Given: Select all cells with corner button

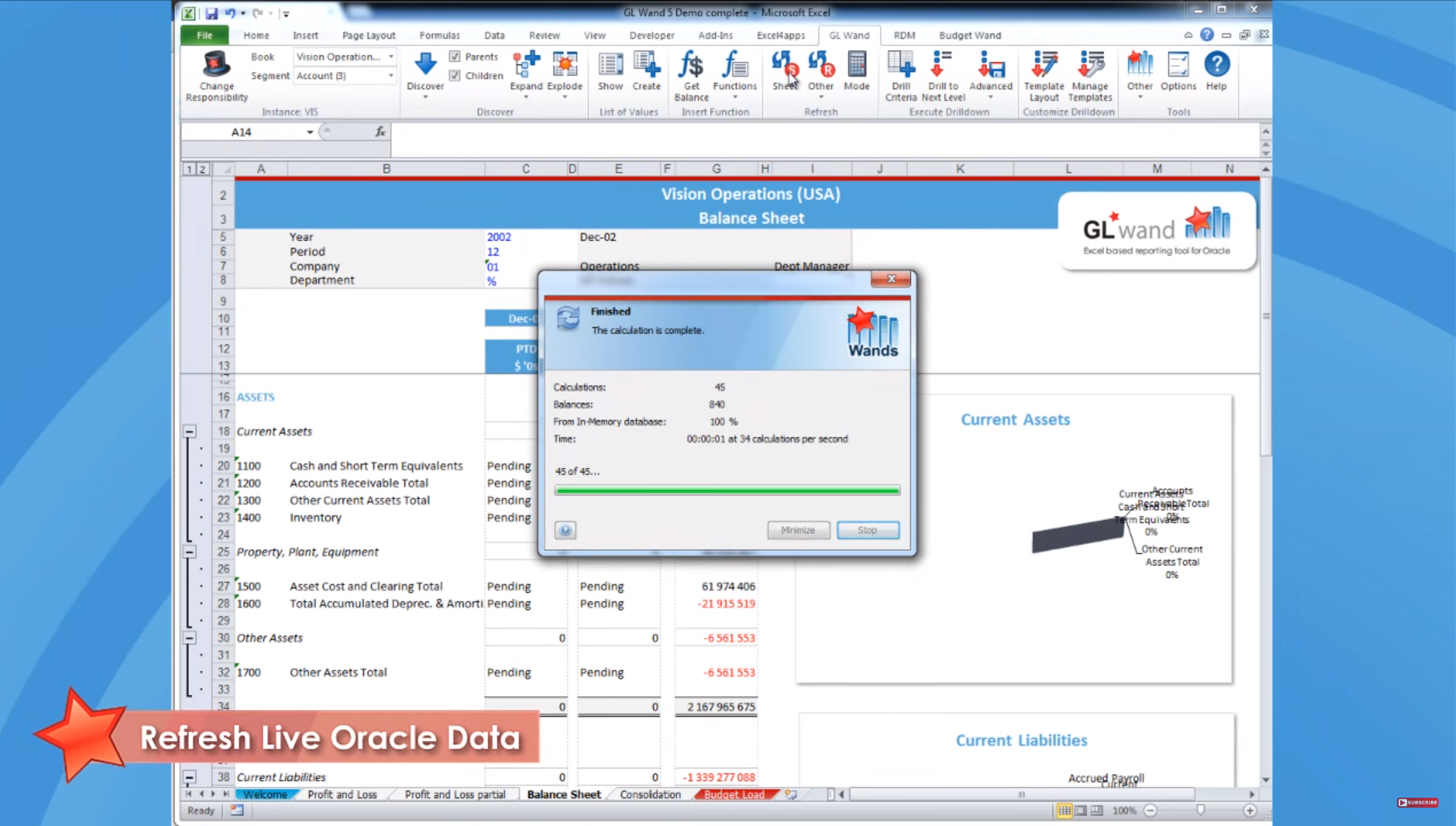Looking at the screenshot, I should pos(224,169).
